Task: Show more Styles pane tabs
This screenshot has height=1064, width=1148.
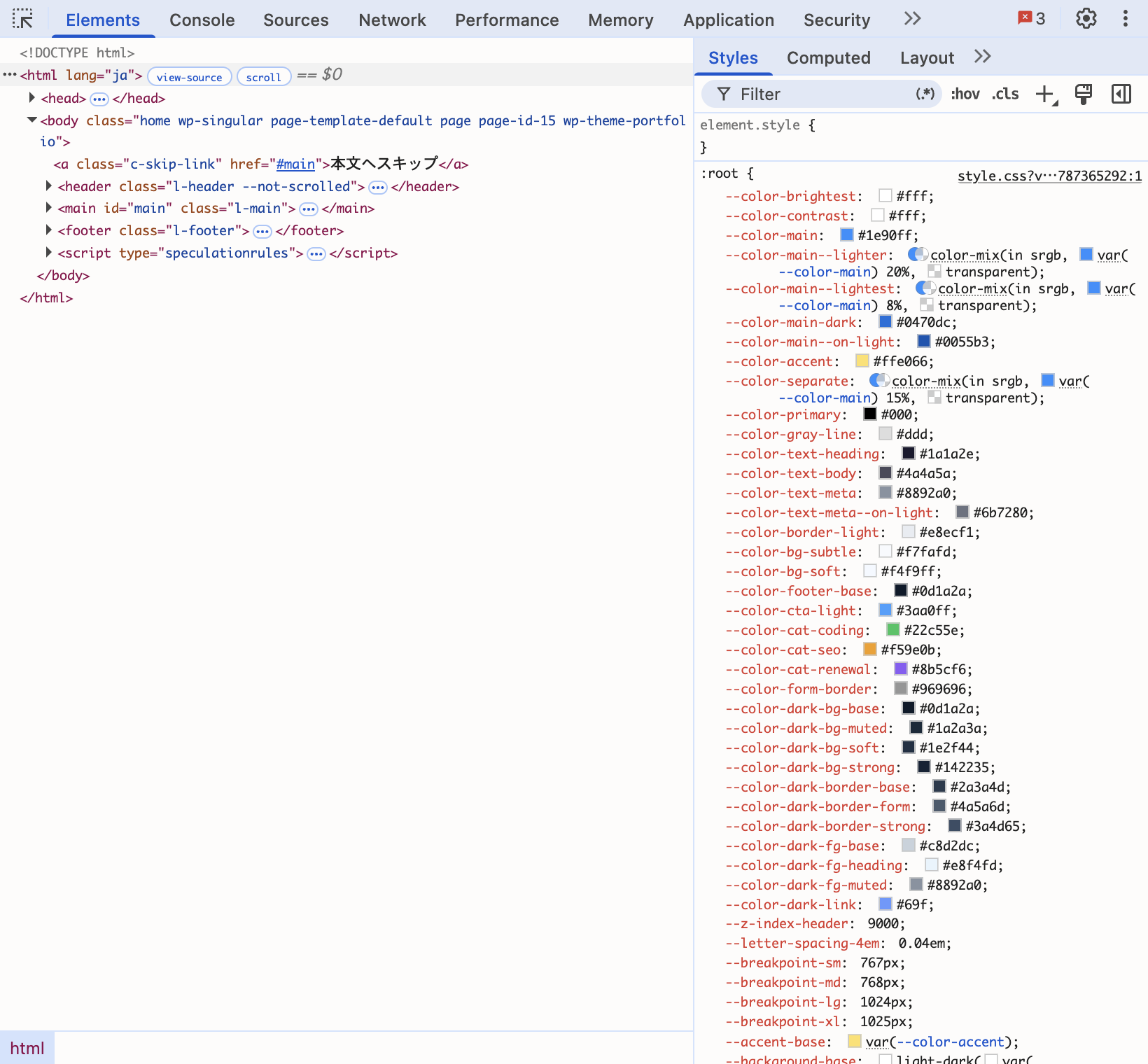Action: click(x=983, y=57)
